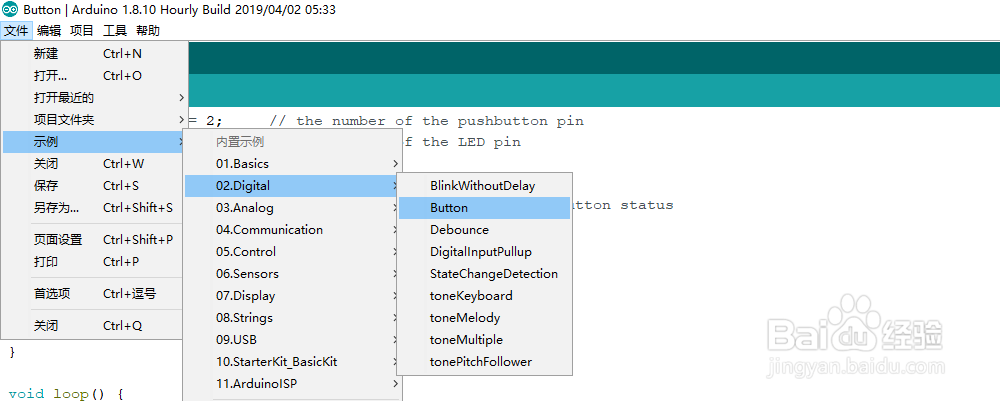Expand the 07.Display examples submenu
Screen dimensions: 1000x401
293,296
